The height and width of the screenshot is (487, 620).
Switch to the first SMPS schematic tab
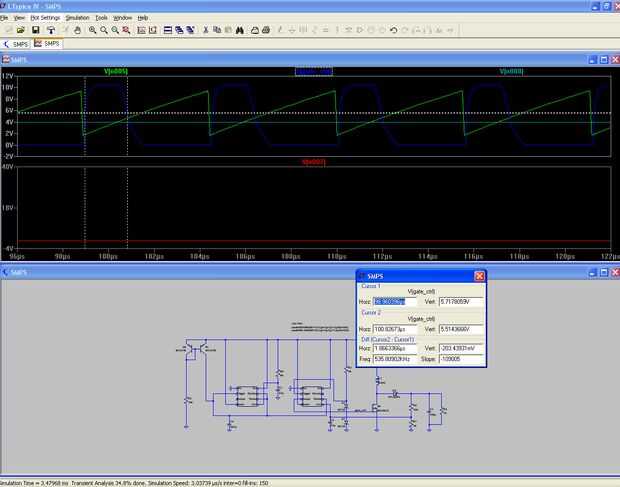click(x=16, y=44)
